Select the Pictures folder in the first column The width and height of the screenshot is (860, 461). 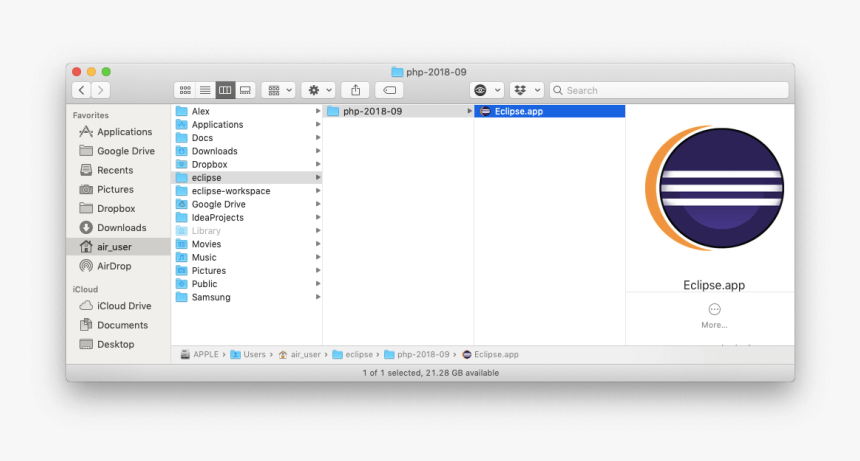(247, 271)
